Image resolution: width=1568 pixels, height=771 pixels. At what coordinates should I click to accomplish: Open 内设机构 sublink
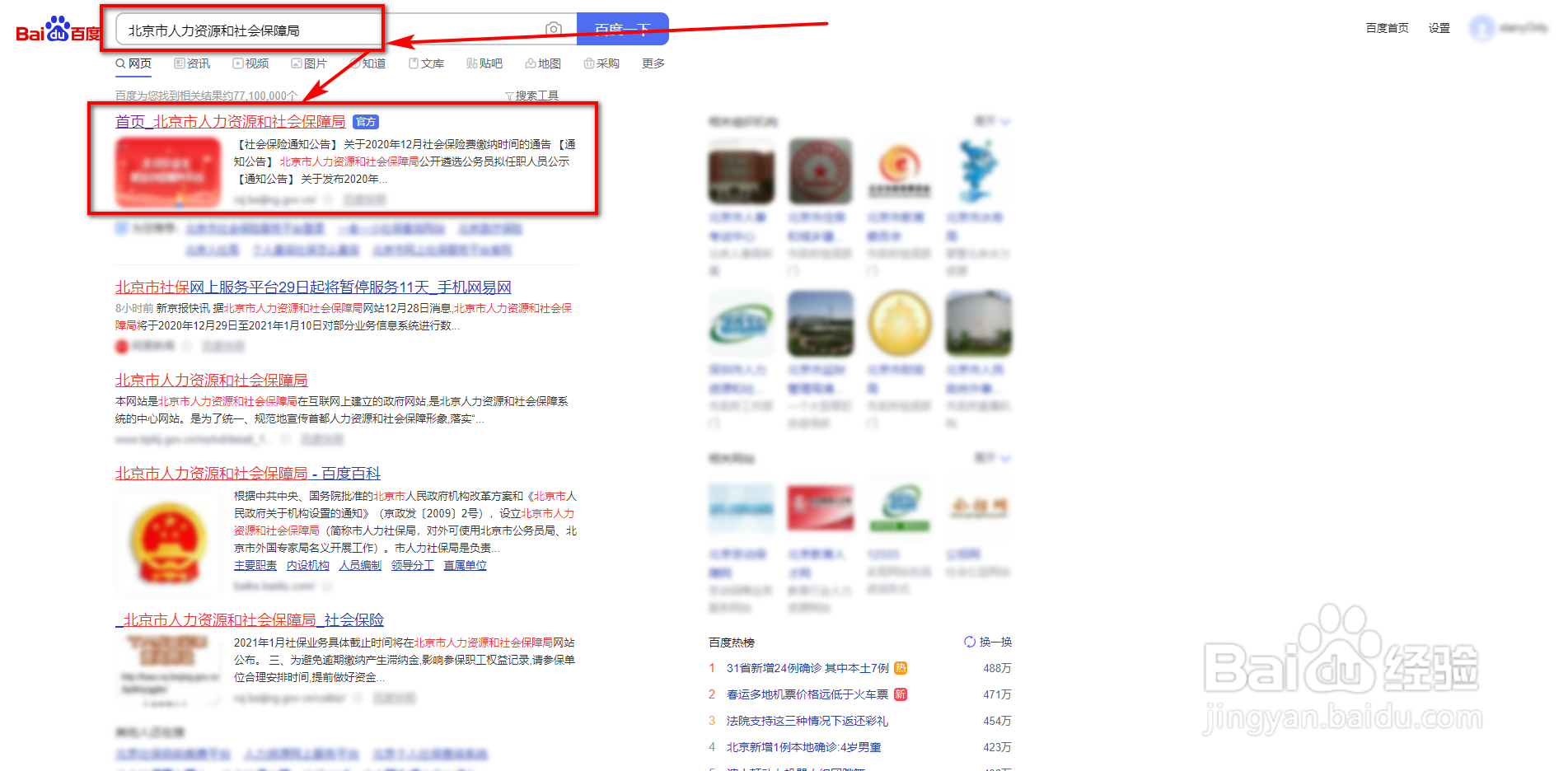point(308,565)
